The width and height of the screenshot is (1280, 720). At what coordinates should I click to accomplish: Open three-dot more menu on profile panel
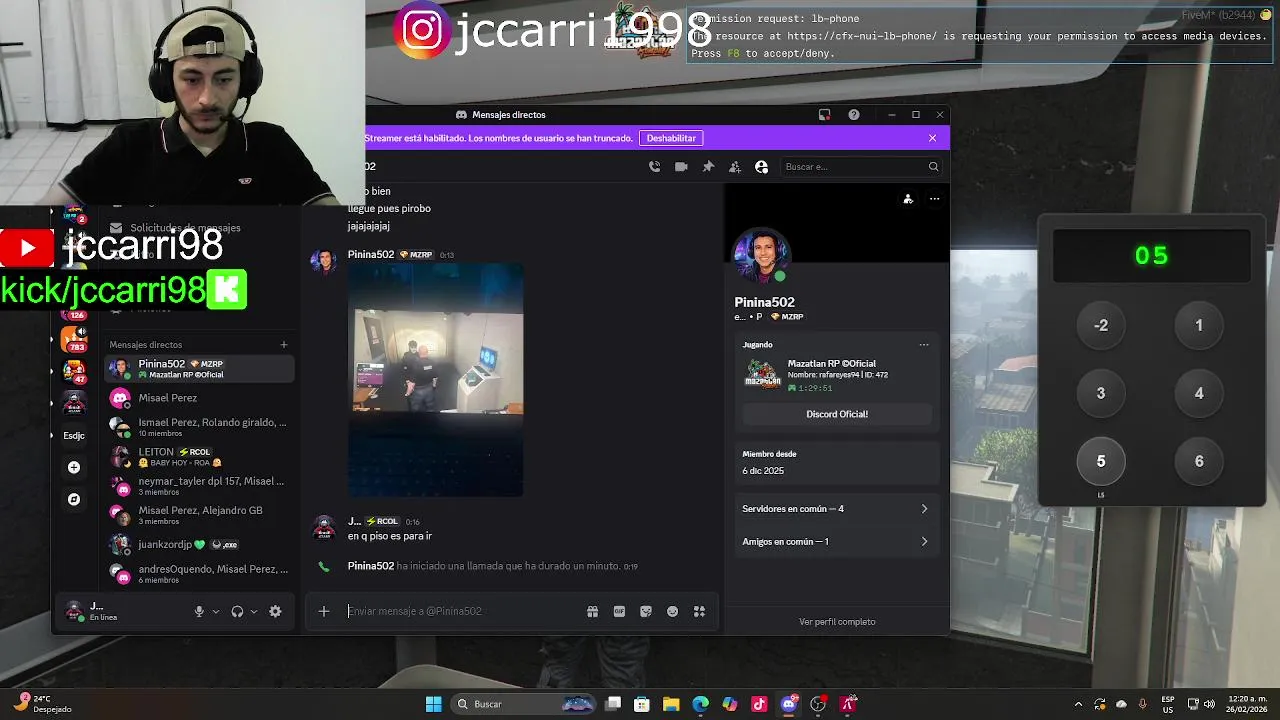click(934, 199)
